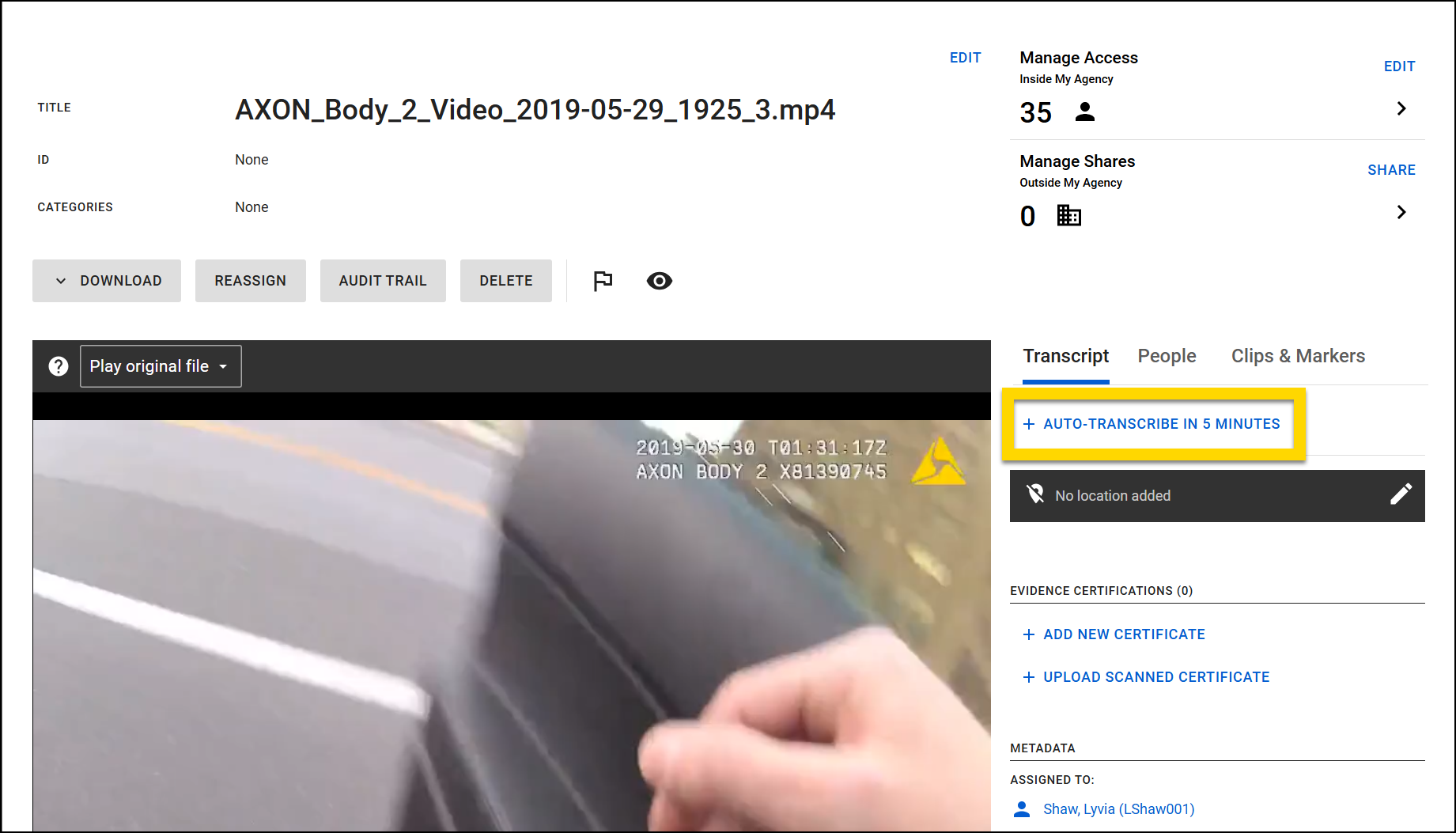Toggle the eye visibility icon
Screen dimensions: 1456x833
(x=659, y=281)
